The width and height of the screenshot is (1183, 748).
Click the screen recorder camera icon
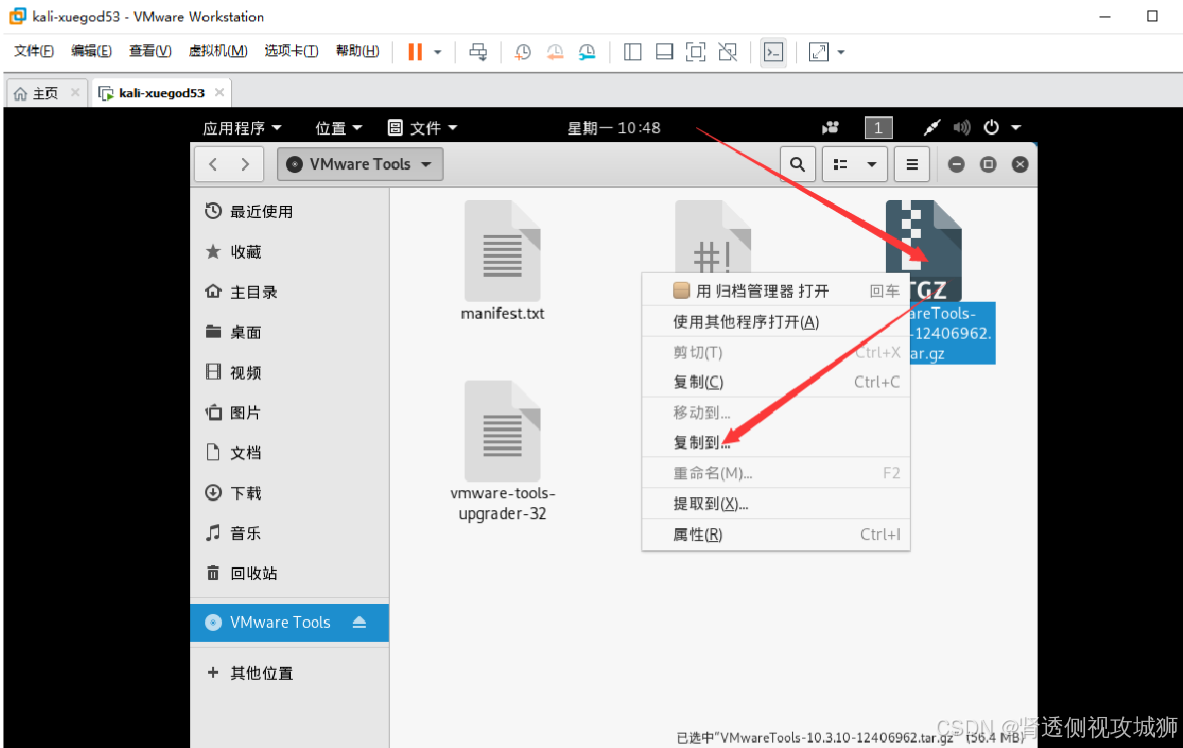tap(831, 128)
